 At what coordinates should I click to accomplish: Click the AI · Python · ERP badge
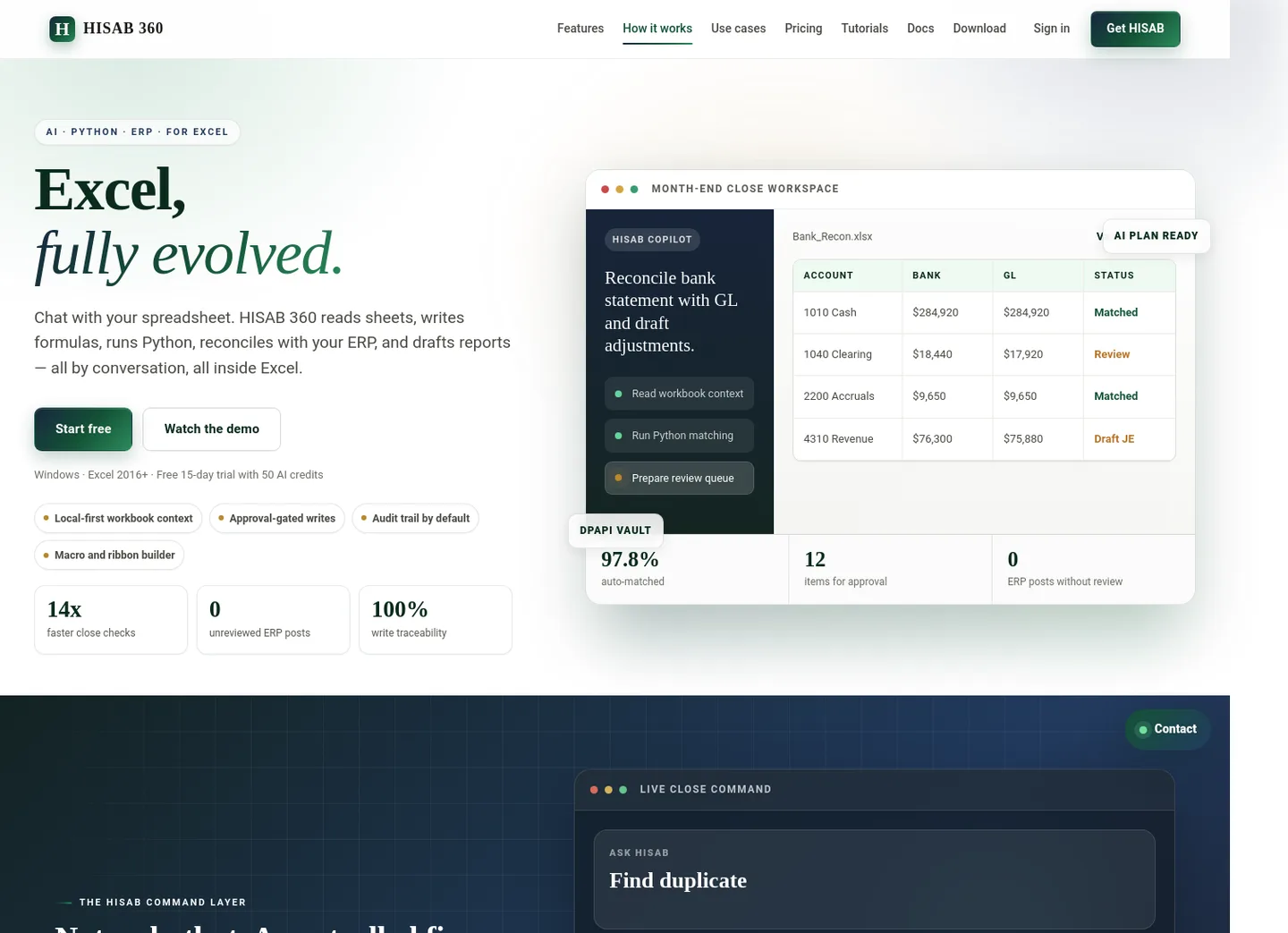137,131
